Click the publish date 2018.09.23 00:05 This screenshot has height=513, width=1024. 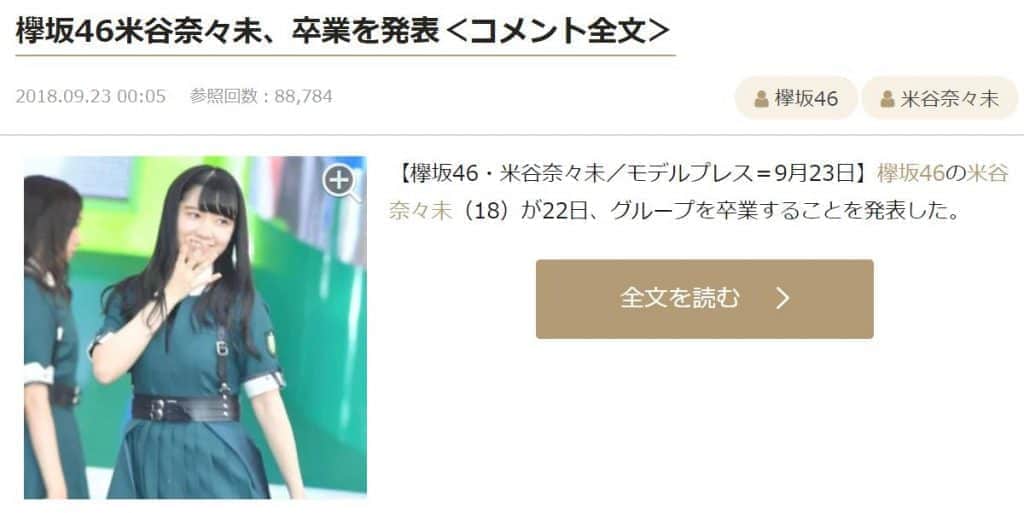click(x=91, y=97)
